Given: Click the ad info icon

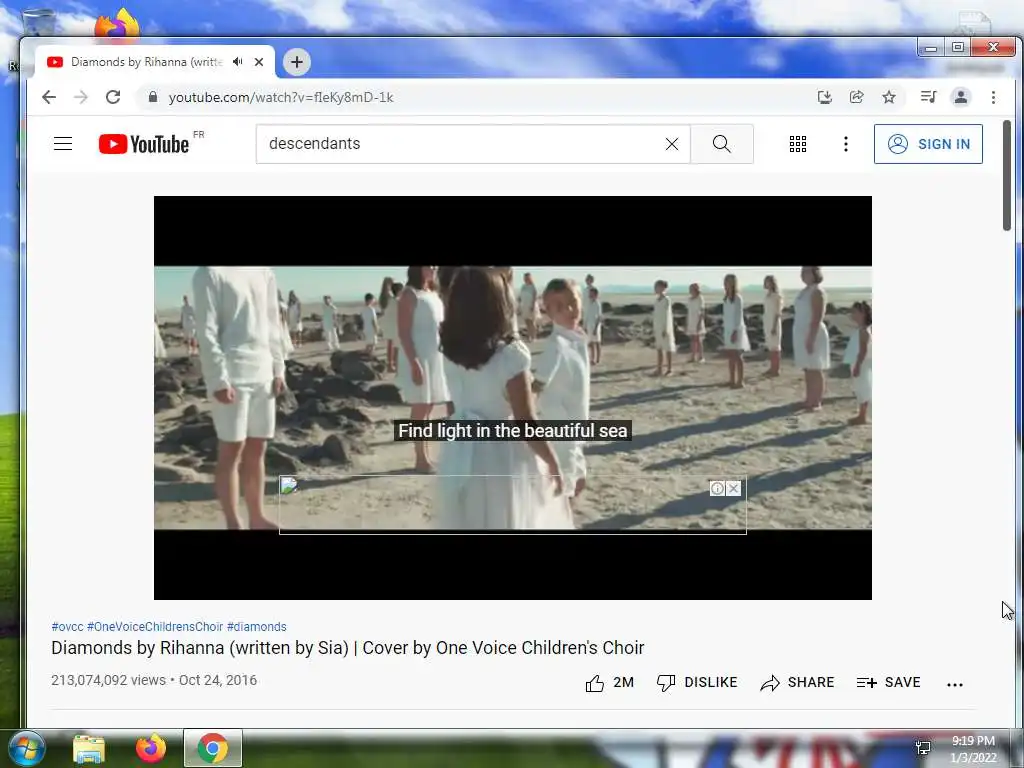Looking at the screenshot, I should 717,488.
